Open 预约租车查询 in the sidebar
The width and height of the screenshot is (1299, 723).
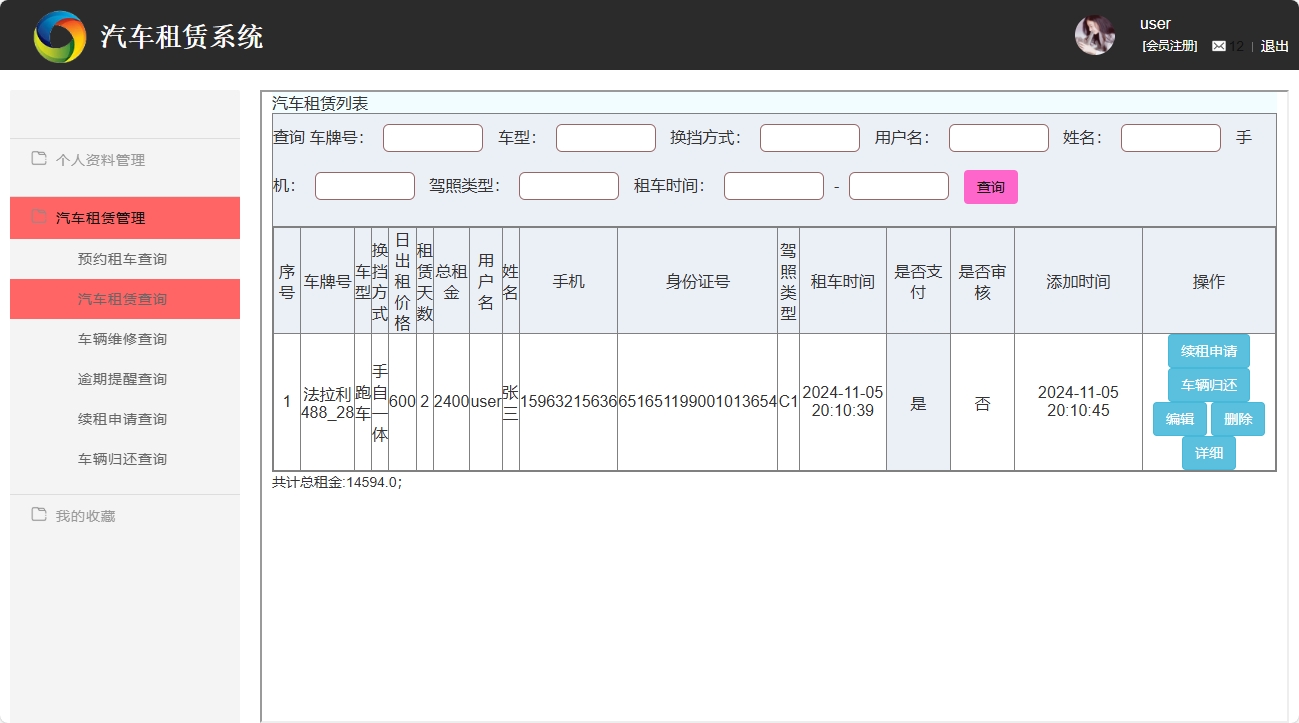122,259
